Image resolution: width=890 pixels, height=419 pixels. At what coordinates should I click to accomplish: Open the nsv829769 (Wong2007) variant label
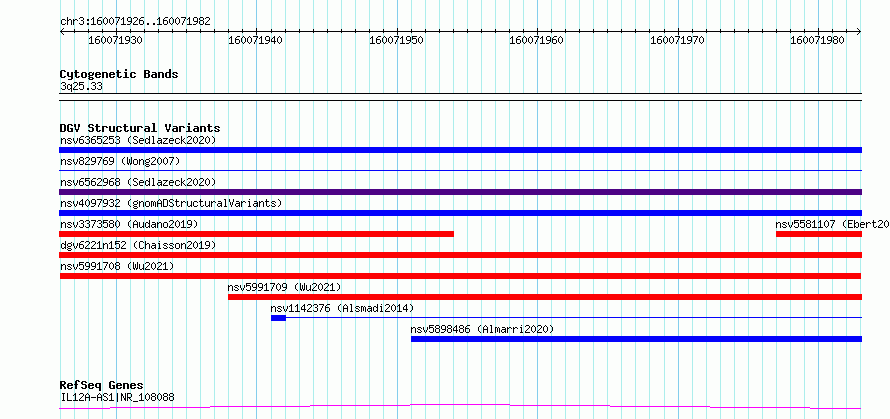click(x=120, y=161)
